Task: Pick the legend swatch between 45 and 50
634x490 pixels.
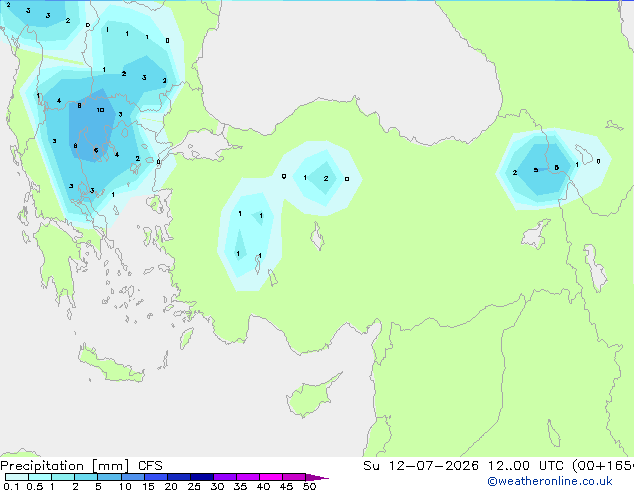Action: 294,477
